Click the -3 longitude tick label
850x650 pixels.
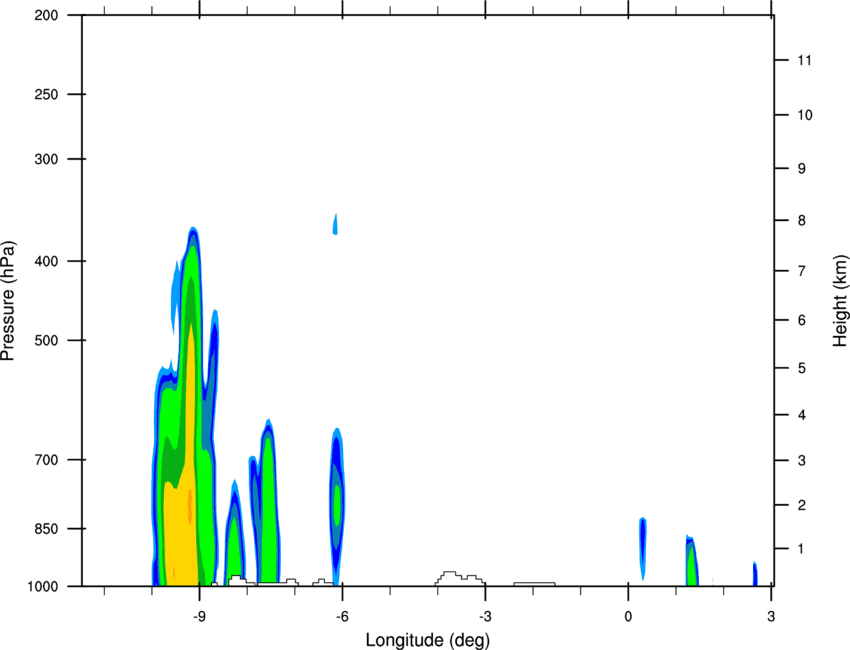pyautogui.click(x=485, y=617)
